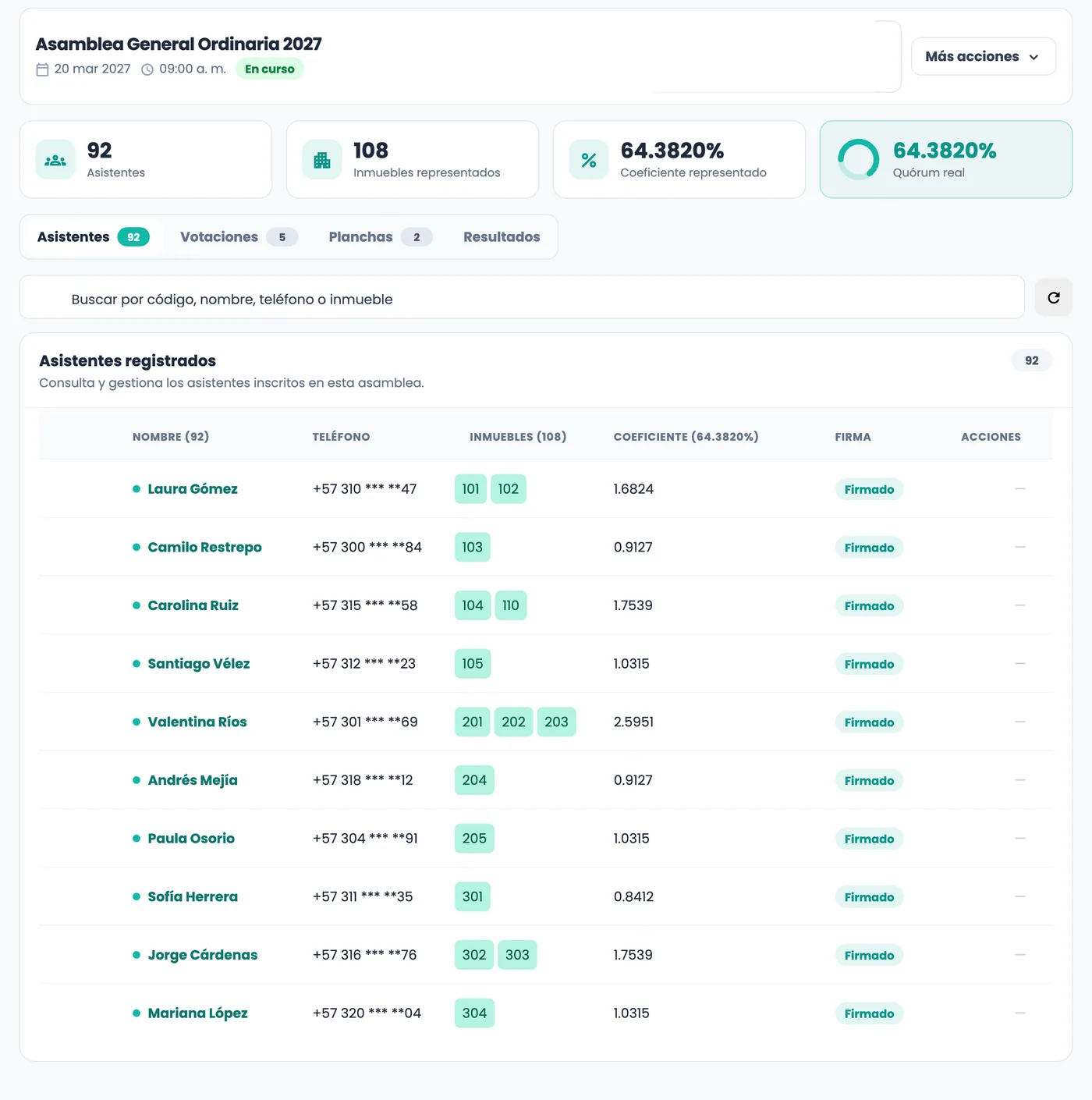Click the quorum progress ring icon
This screenshot has width=1092, height=1100.
[x=858, y=159]
